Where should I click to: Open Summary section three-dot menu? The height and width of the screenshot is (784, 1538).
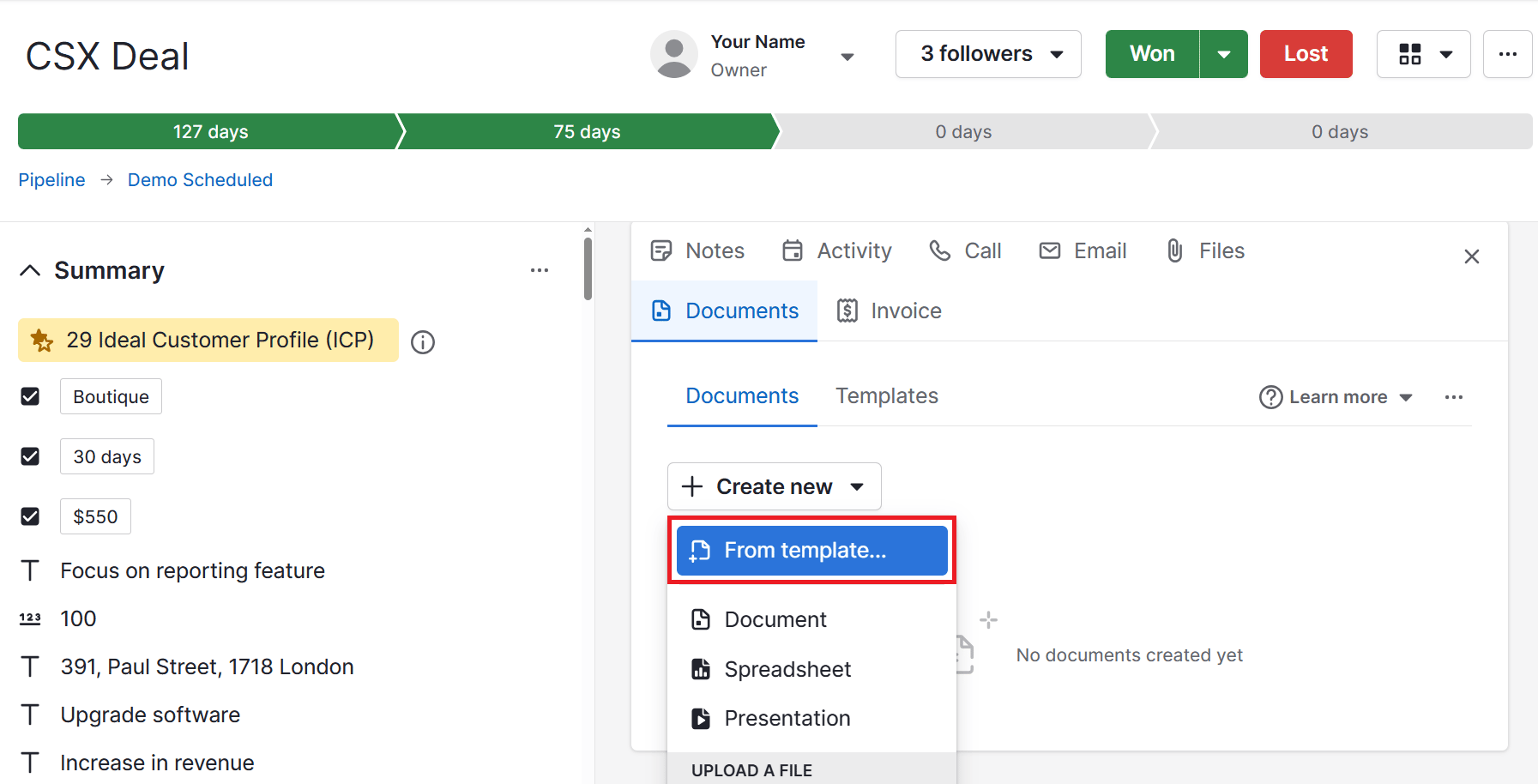tap(539, 270)
